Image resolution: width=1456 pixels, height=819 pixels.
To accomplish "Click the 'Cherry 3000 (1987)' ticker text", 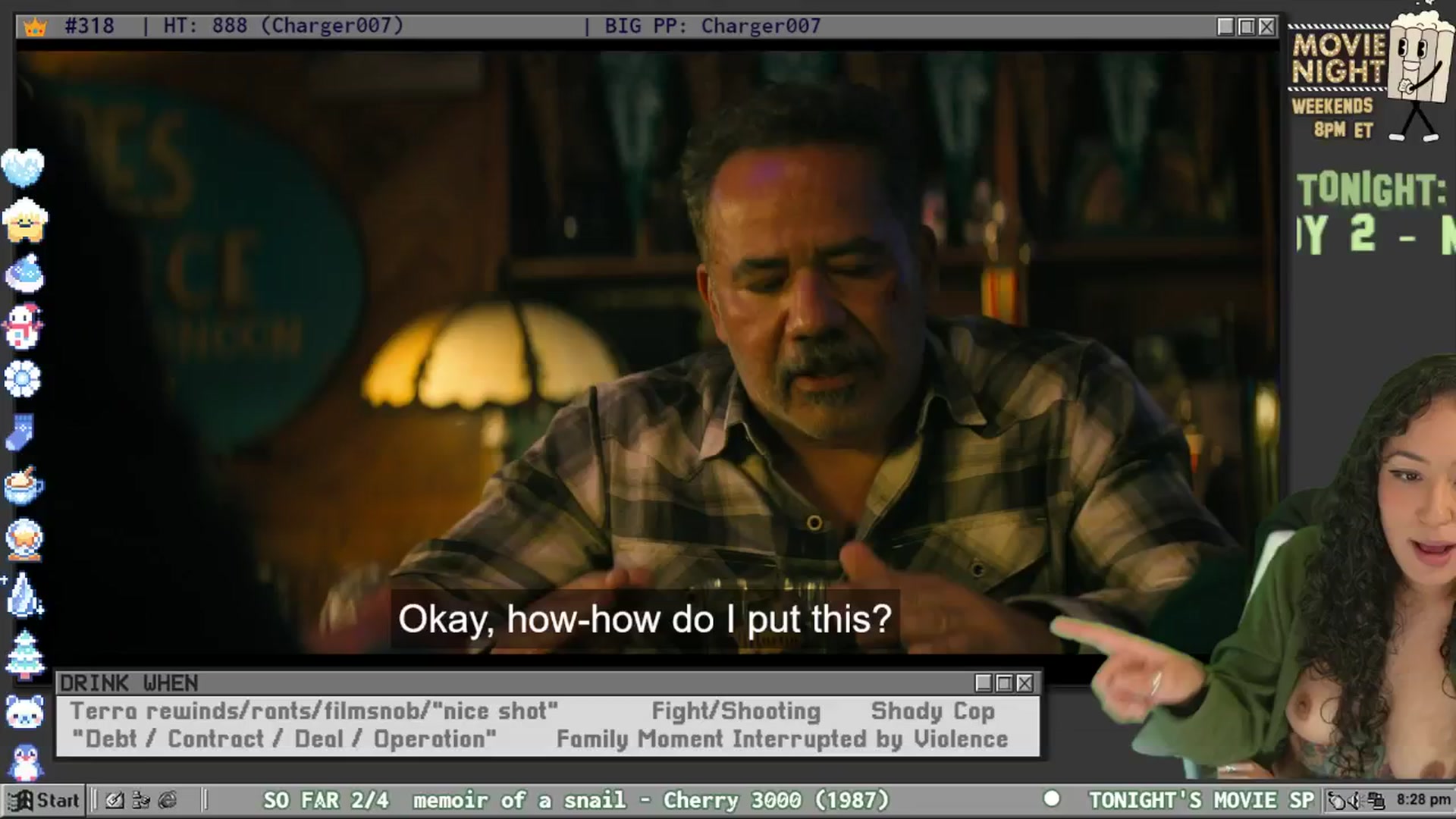I will (776, 800).
